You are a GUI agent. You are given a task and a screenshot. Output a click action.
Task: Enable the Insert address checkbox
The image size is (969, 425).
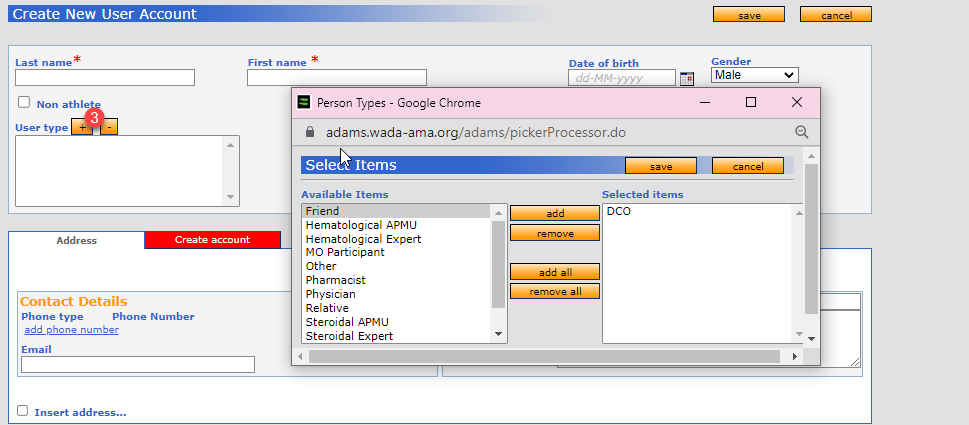click(23, 411)
